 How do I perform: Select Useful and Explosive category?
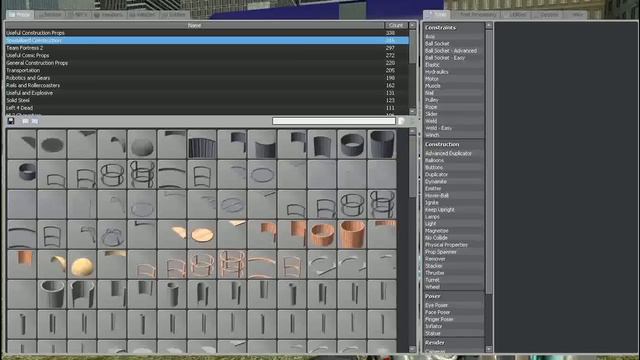click(207, 93)
